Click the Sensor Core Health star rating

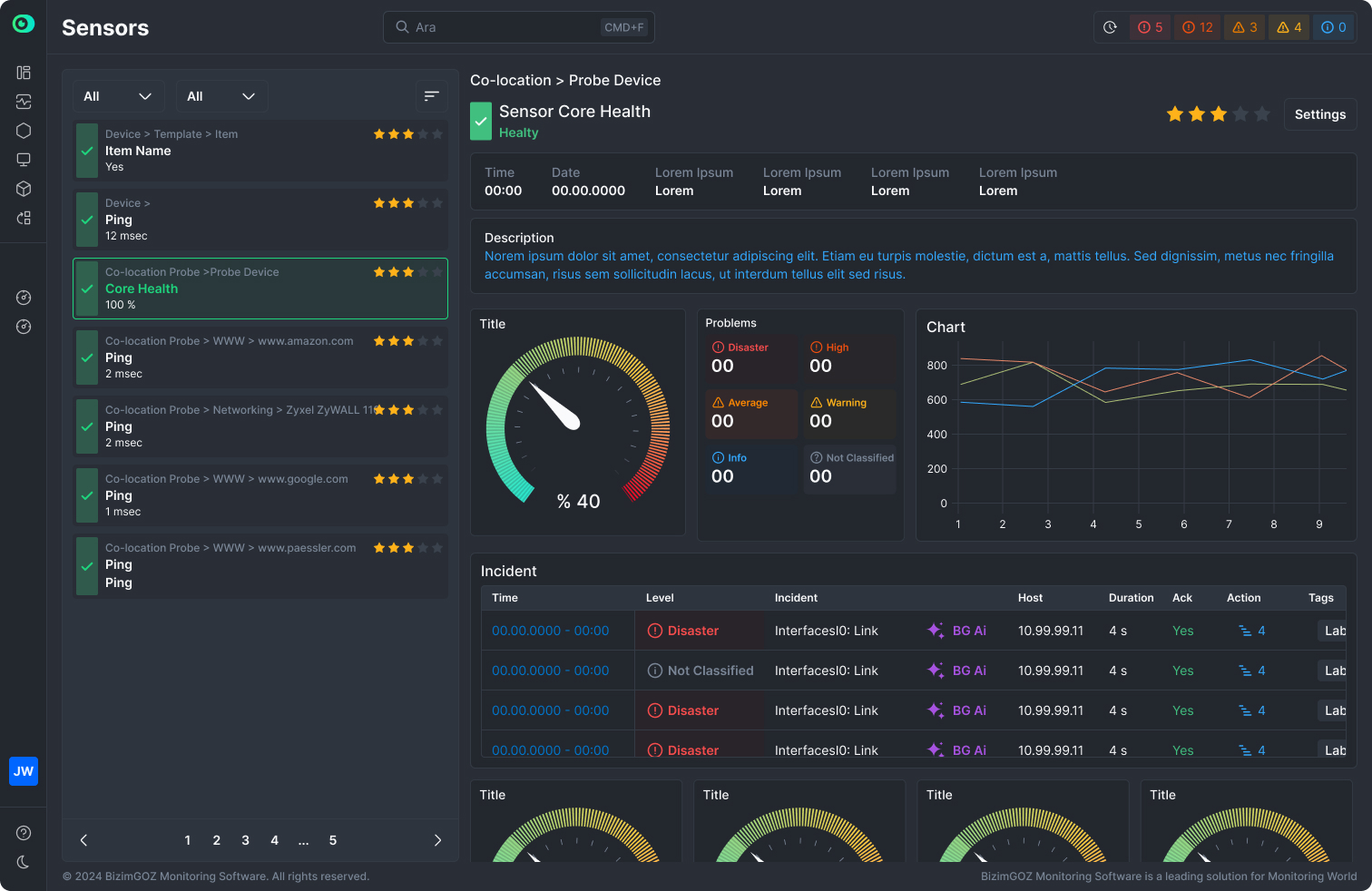[1219, 114]
